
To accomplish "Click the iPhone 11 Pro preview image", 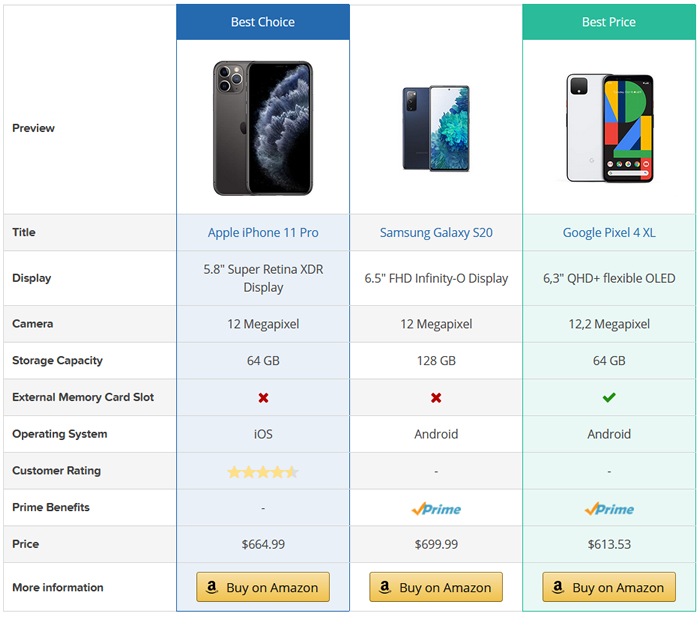I will click(x=263, y=128).
